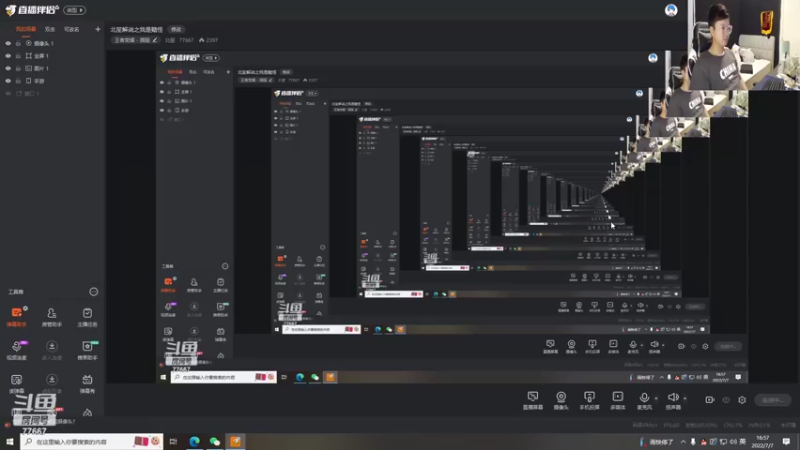Screen dimensions: 800x450
Task: Expand the microphone options arrow
Action: pos(656,398)
